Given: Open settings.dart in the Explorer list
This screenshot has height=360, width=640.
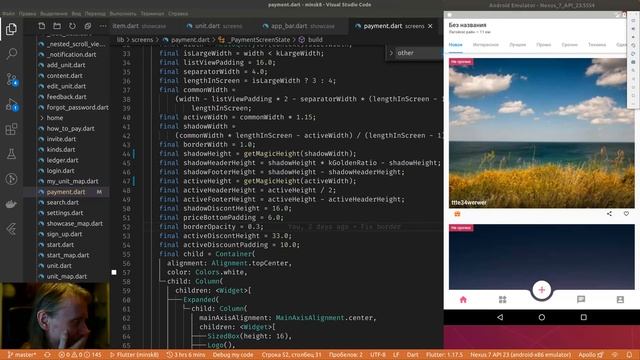Looking at the screenshot, I should [x=64, y=213].
